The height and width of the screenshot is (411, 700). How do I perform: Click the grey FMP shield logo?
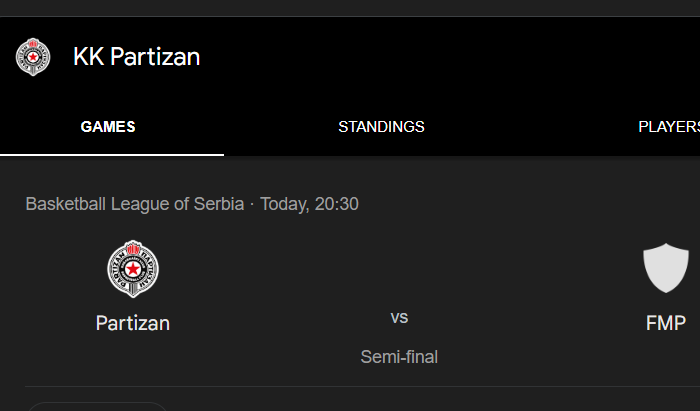666,268
